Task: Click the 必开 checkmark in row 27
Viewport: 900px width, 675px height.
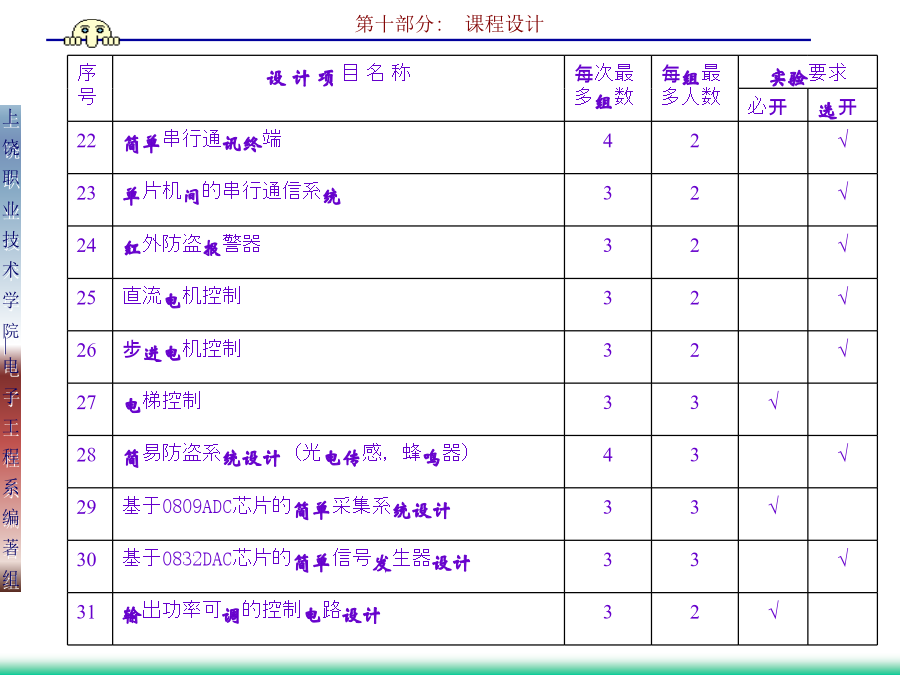Action: click(773, 401)
